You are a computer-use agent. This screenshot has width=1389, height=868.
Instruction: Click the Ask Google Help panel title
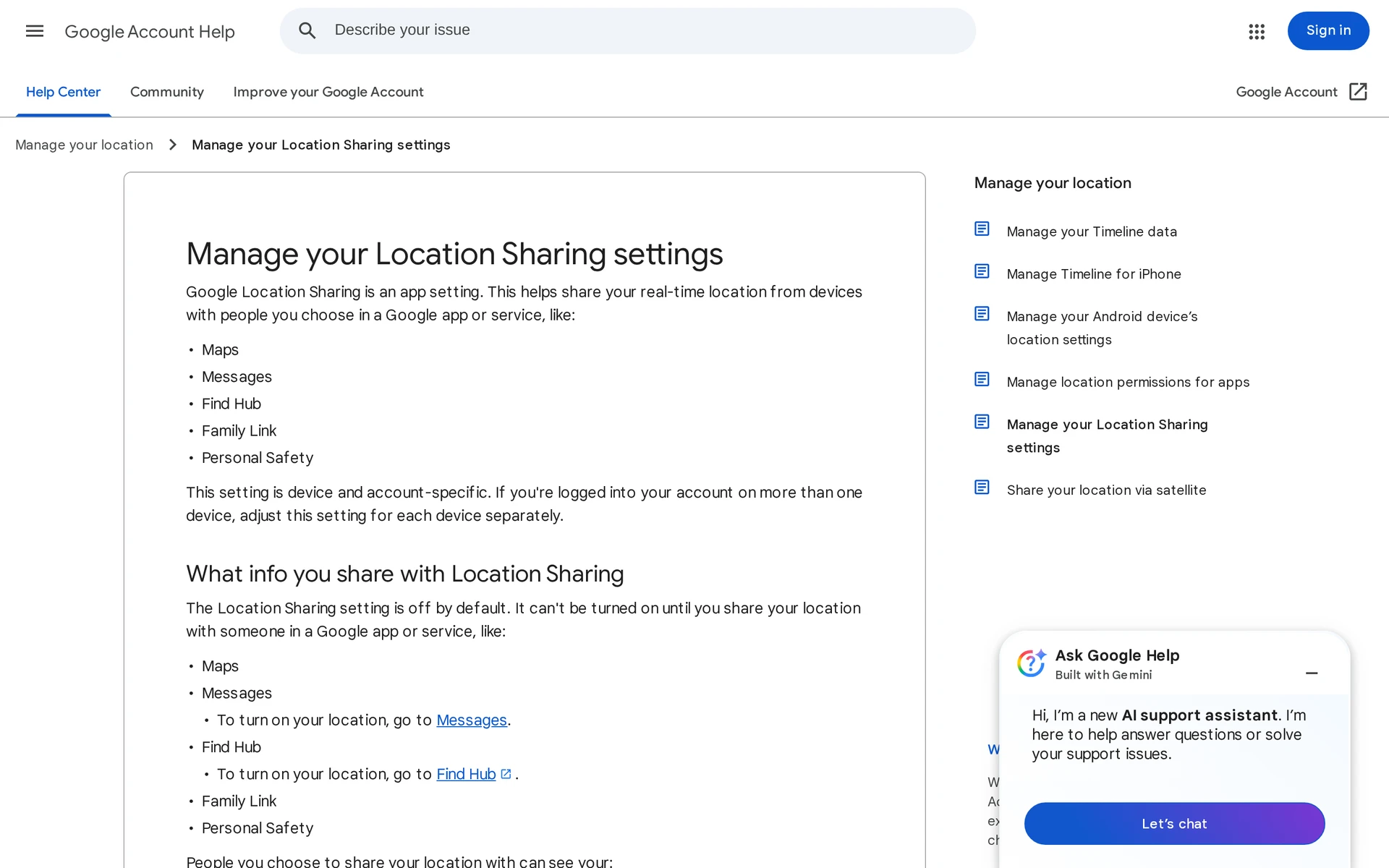tap(1117, 655)
